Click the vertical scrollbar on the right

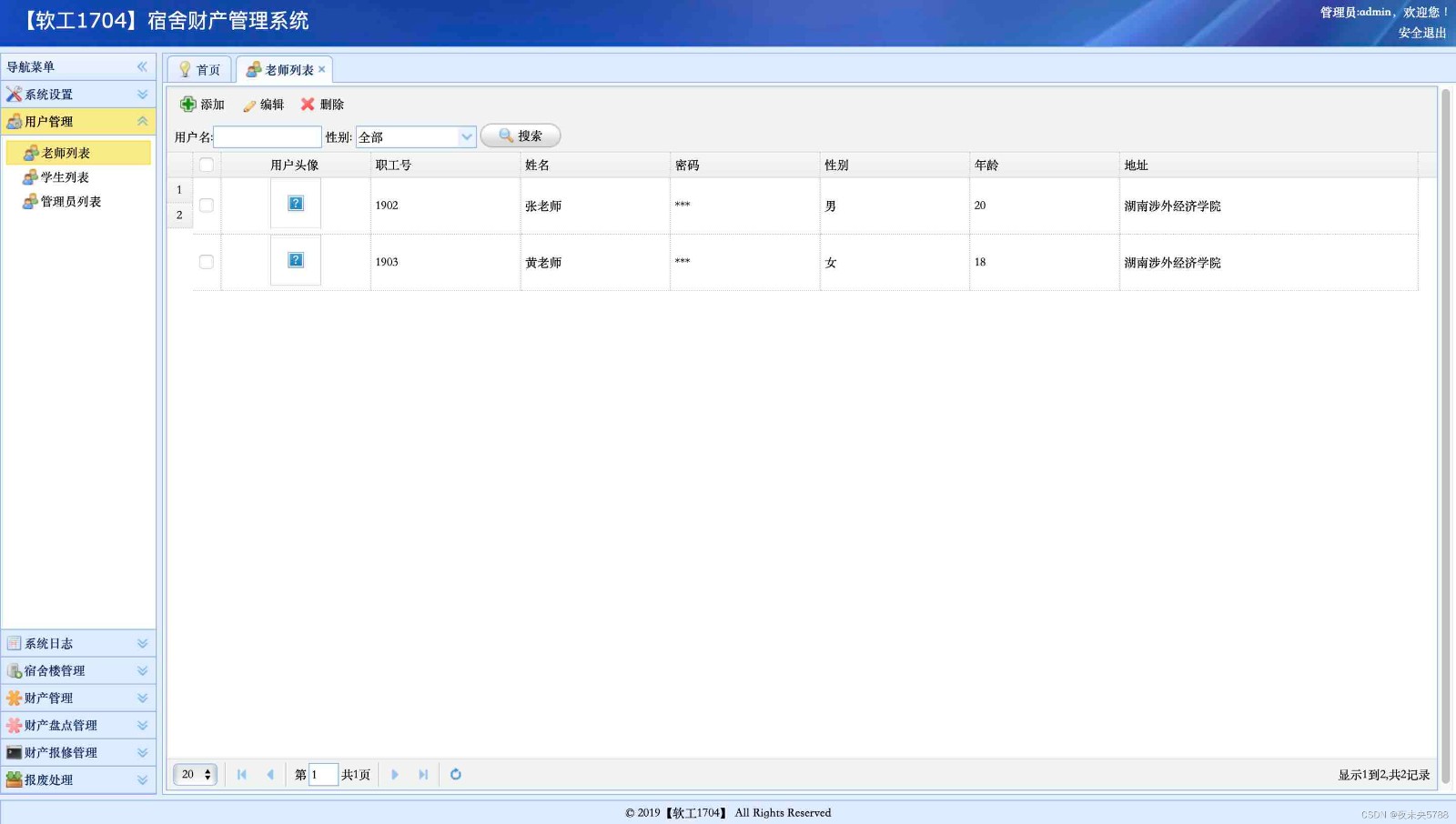[x=1446, y=437]
